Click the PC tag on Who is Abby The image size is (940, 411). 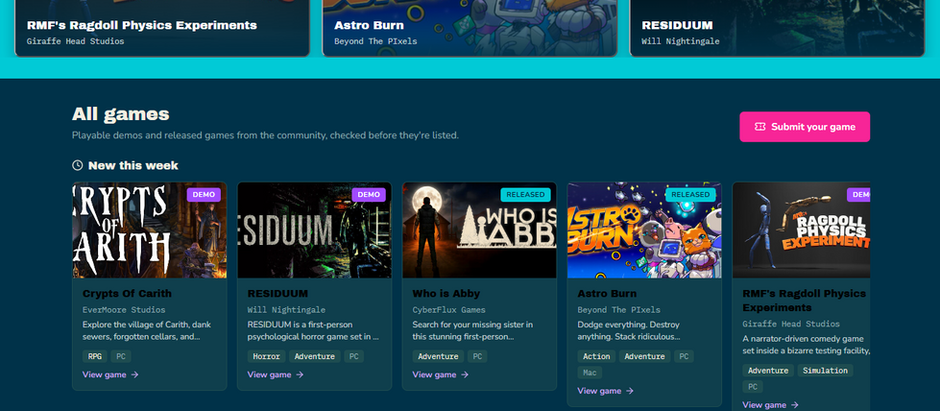477,356
